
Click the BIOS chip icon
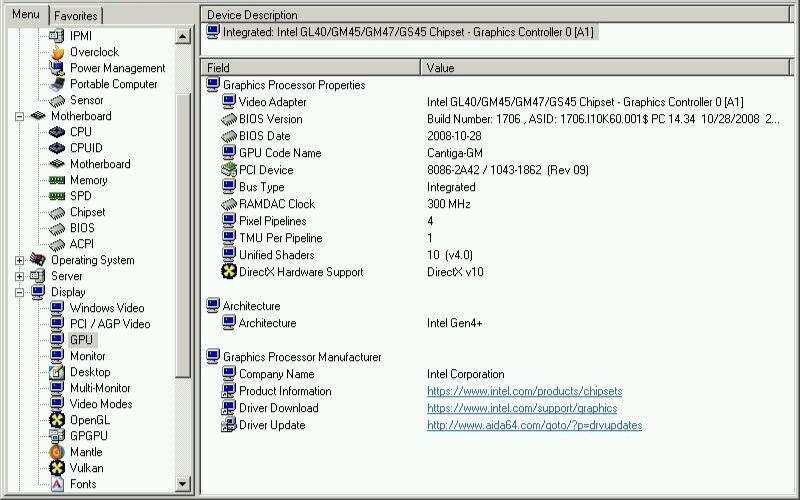57,229
